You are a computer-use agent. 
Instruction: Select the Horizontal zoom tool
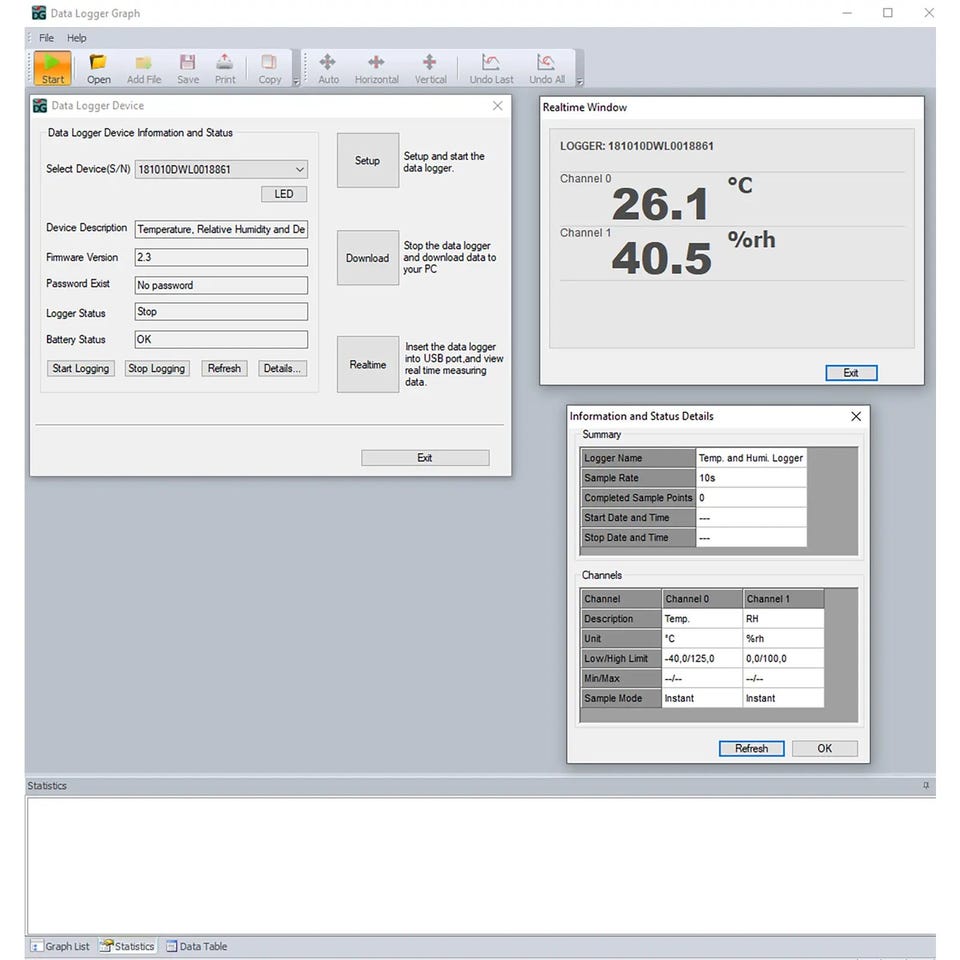pyautogui.click(x=377, y=68)
